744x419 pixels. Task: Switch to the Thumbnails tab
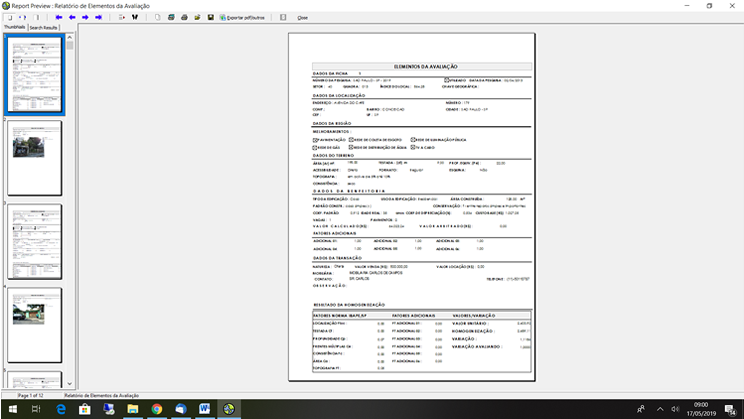[14, 28]
